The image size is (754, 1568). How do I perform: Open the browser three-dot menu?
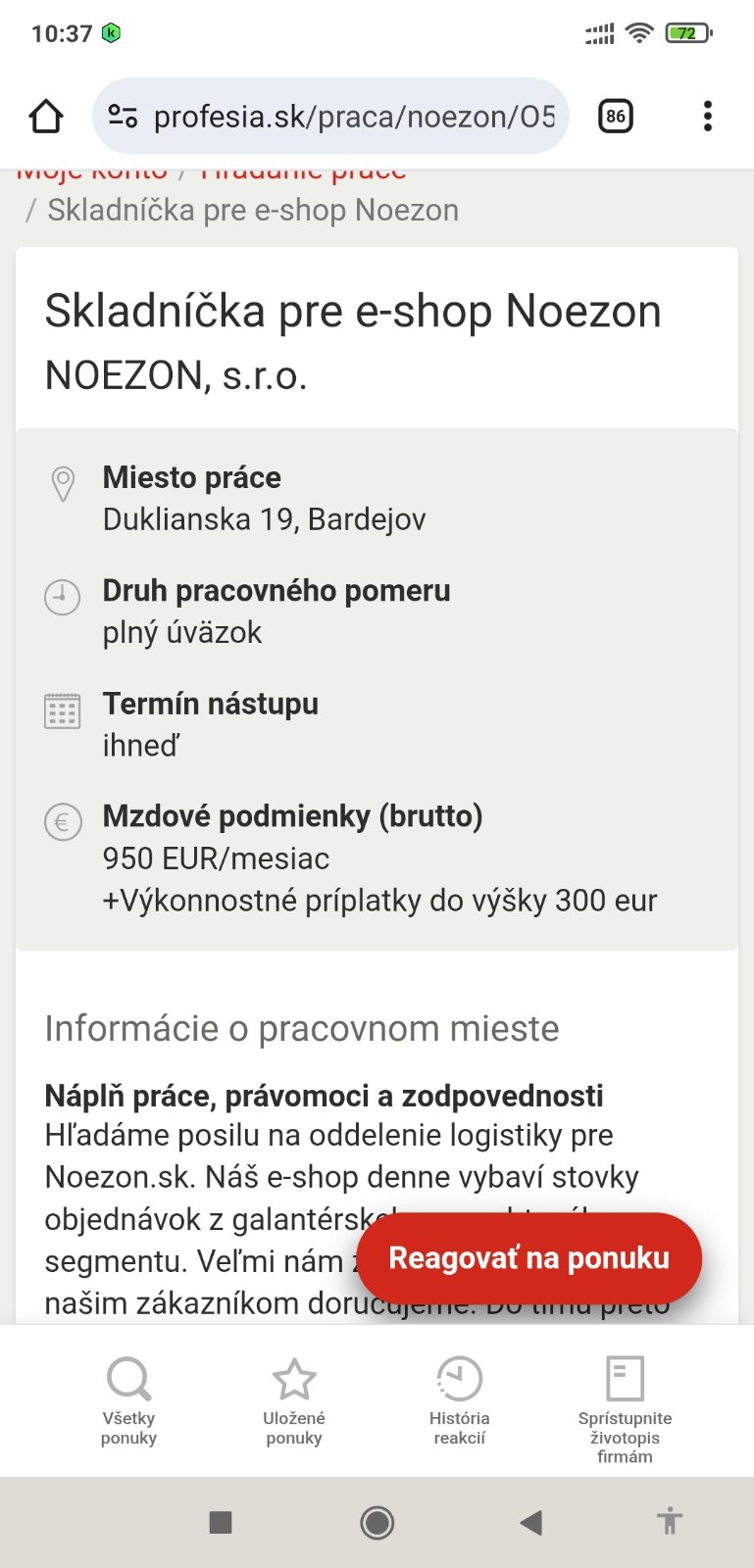pyautogui.click(x=707, y=117)
